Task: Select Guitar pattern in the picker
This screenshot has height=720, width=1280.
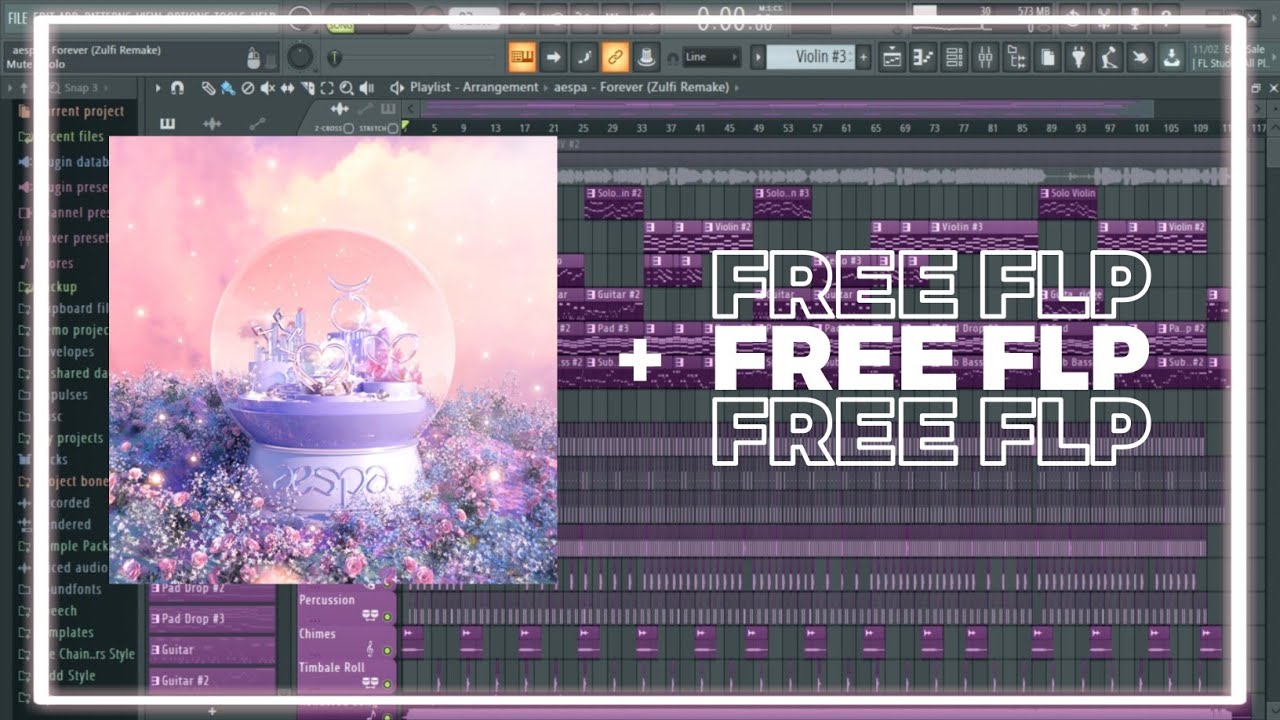Action: [x=212, y=650]
